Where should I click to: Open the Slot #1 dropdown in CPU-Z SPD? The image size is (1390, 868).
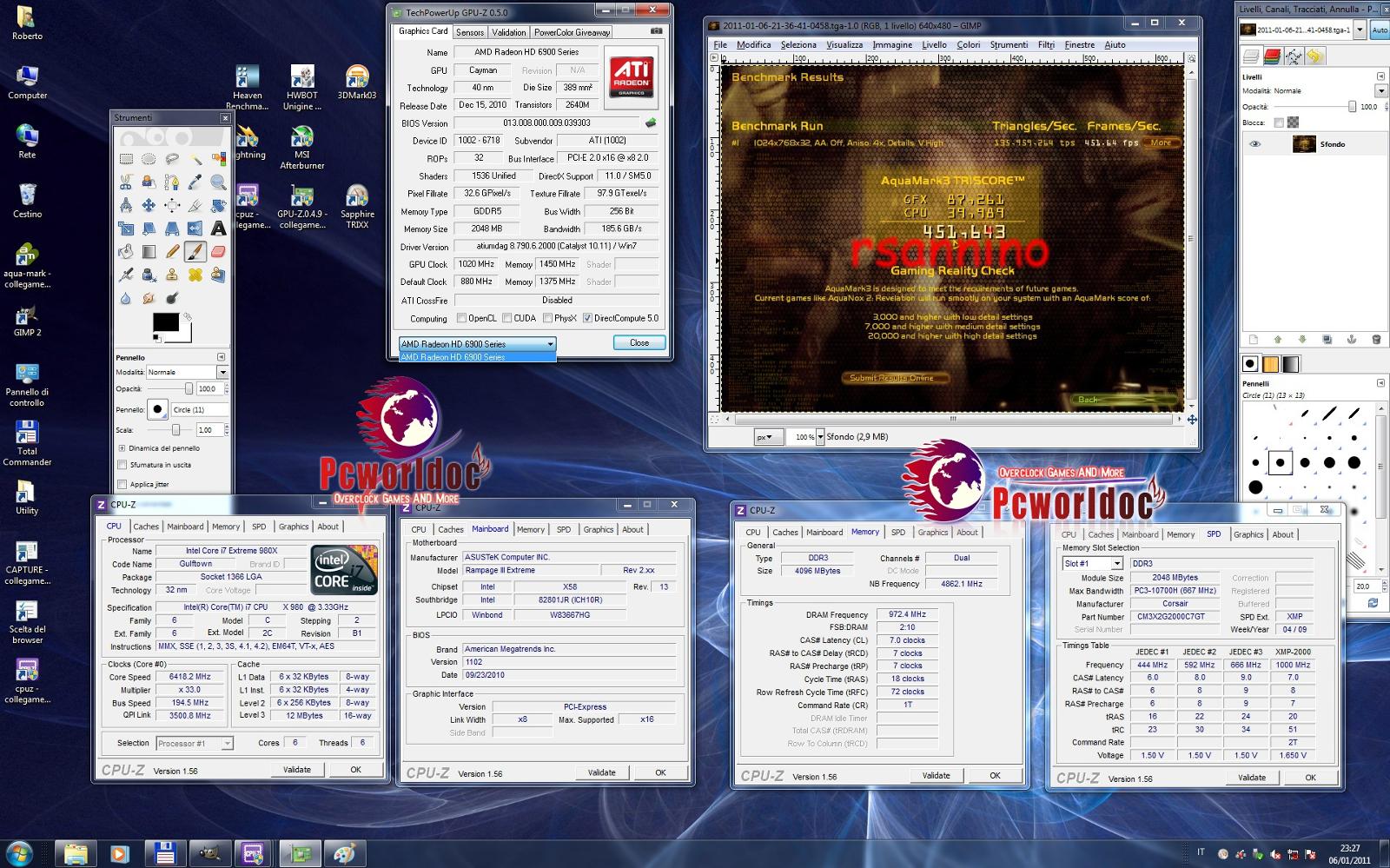point(1092,563)
